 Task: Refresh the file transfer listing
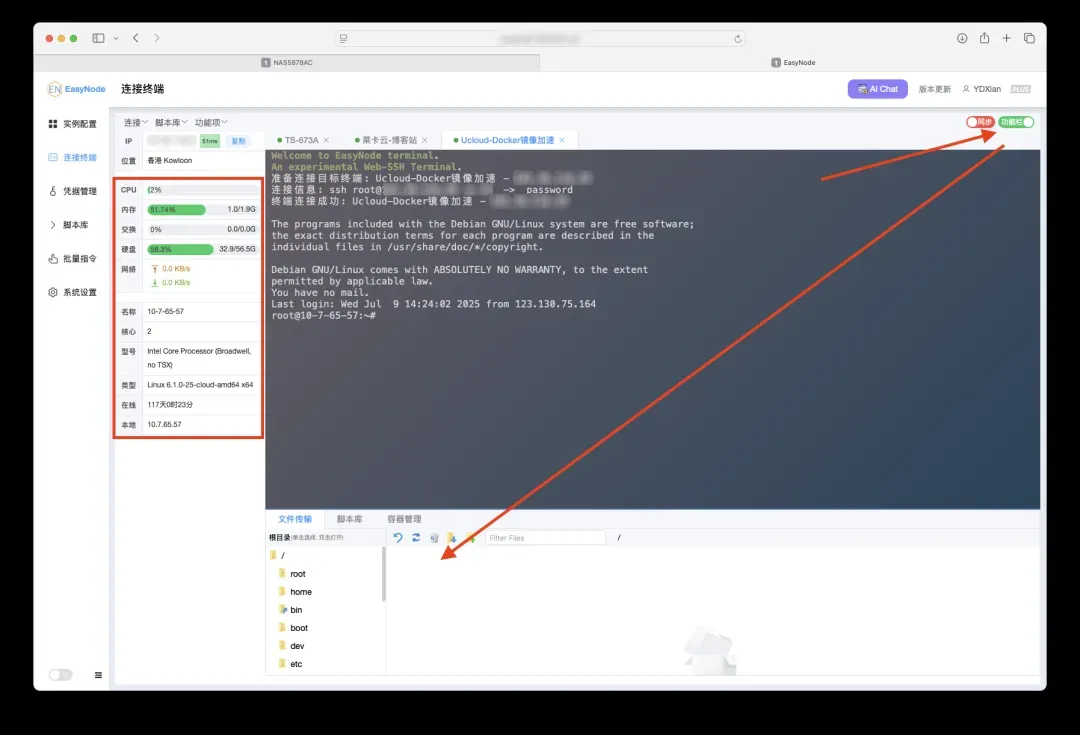click(416, 538)
